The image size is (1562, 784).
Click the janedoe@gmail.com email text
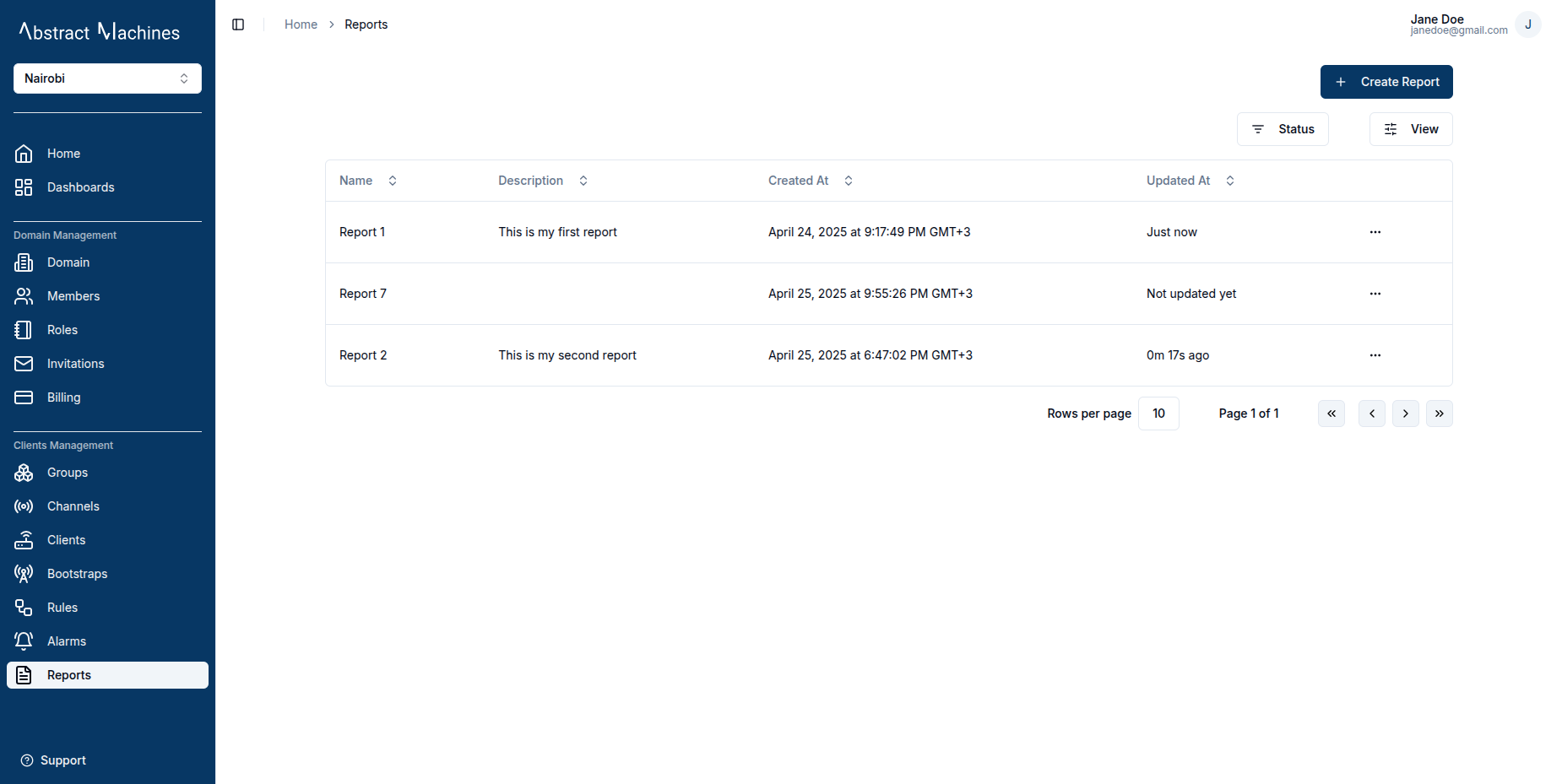coord(1459,30)
